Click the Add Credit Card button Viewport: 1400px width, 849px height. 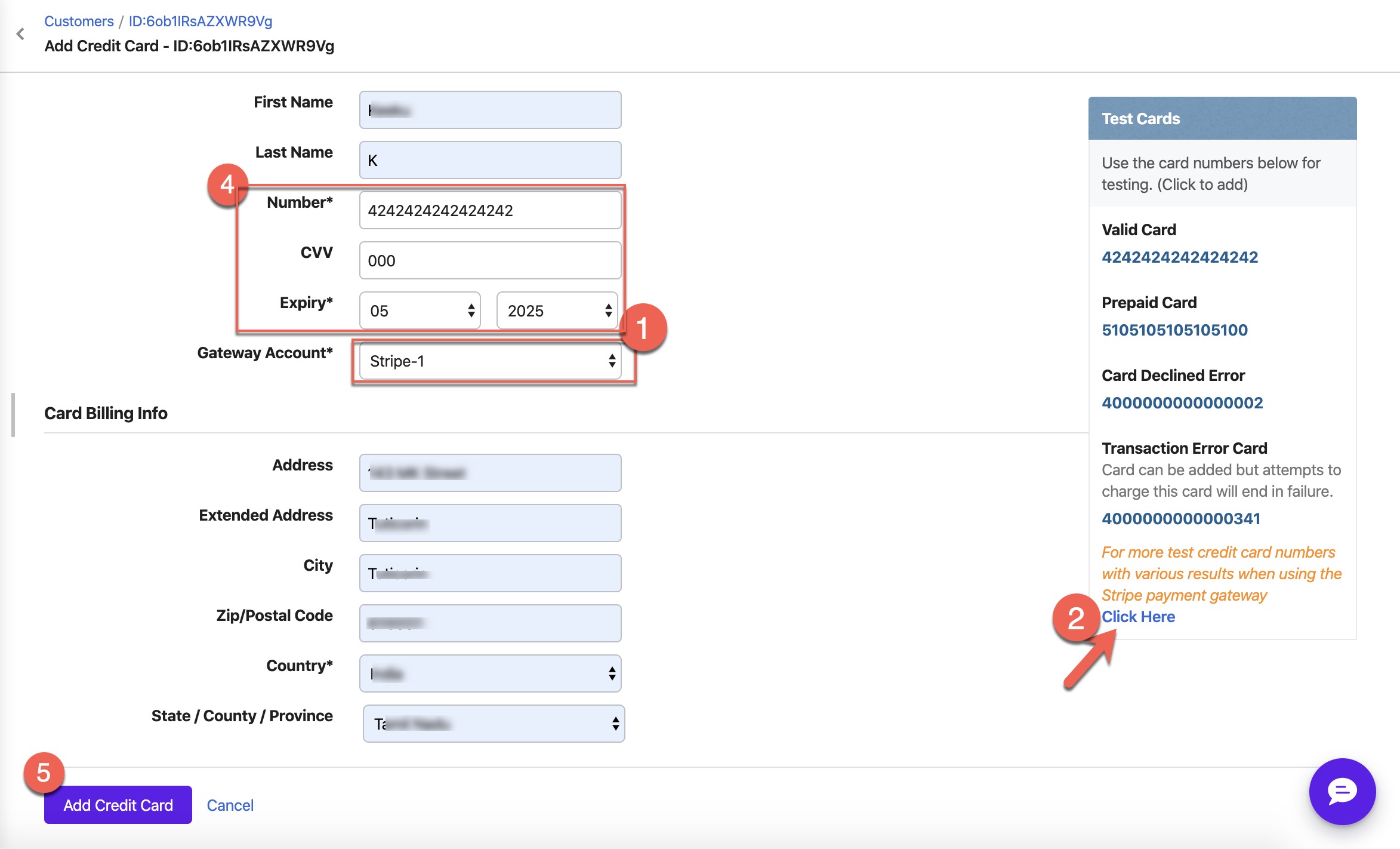[x=118, y=805]
